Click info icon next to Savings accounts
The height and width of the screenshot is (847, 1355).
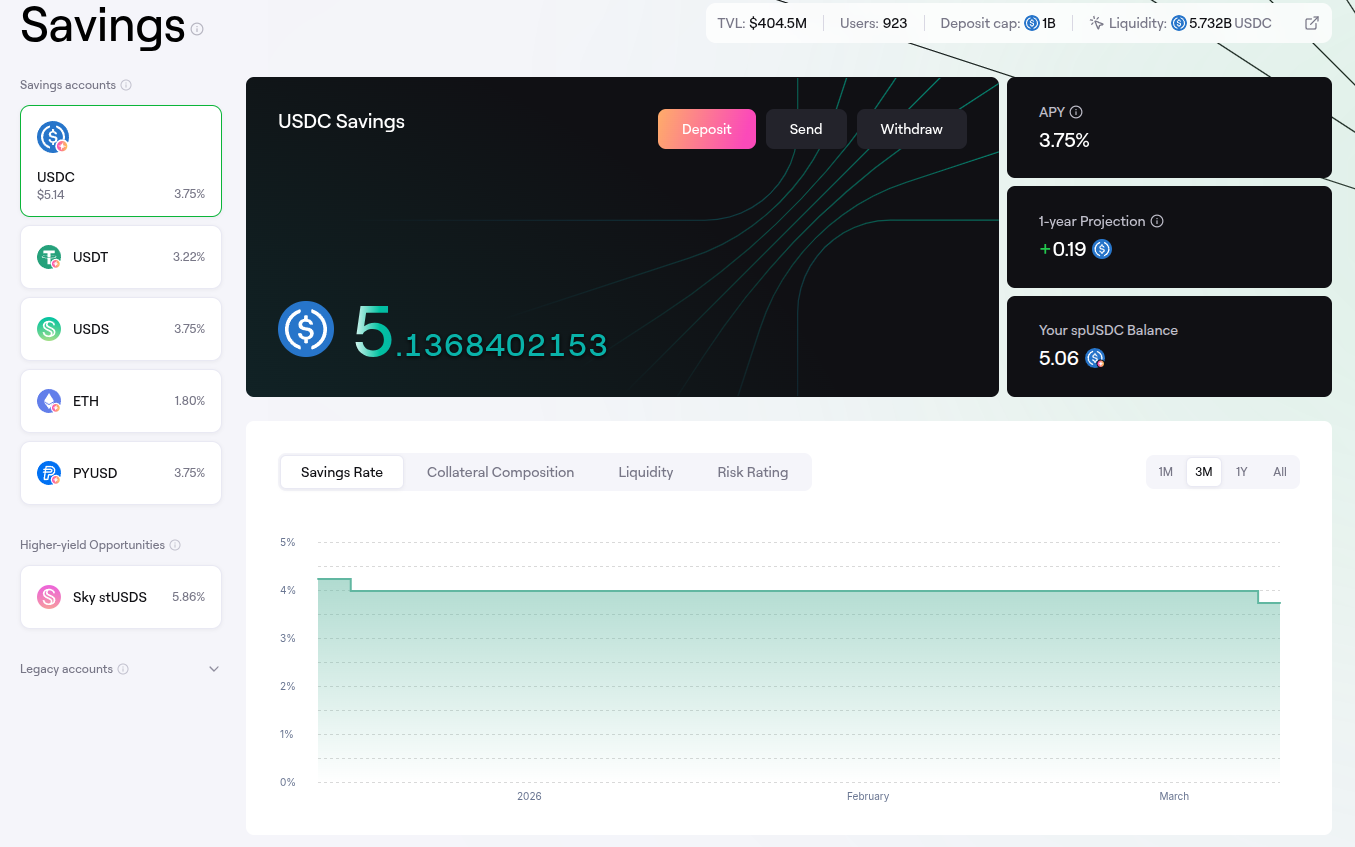pyautogui.click(x=126, y=85)
